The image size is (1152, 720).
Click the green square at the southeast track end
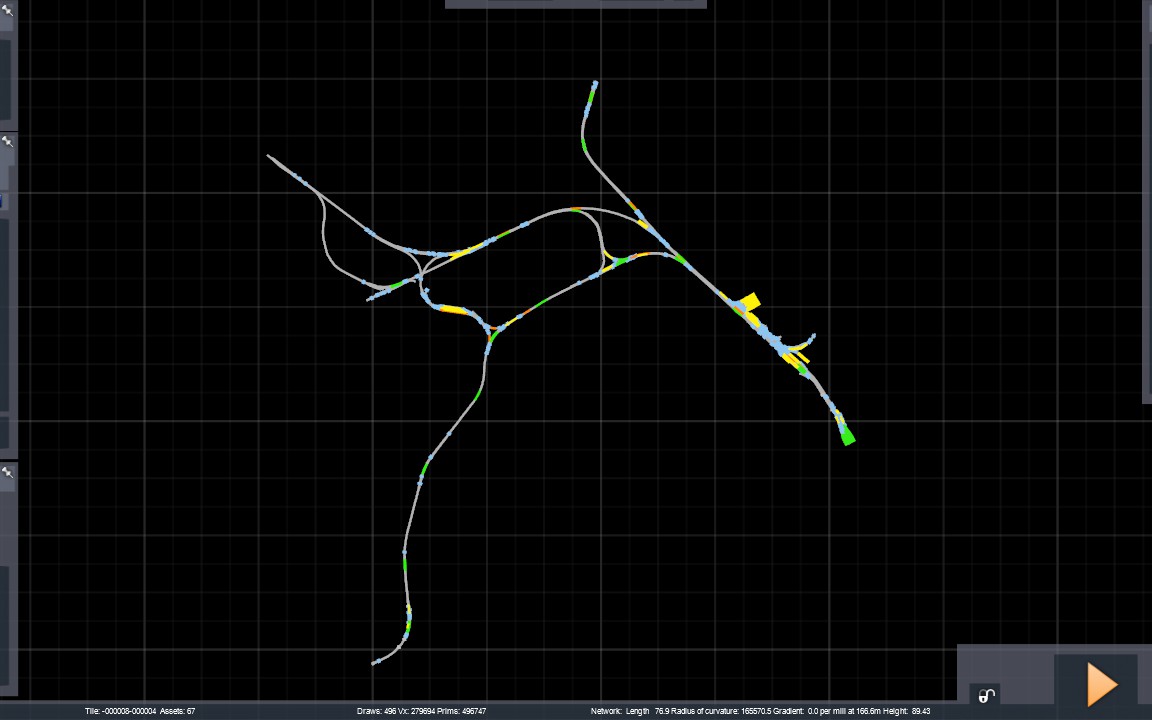click(847, 436)
